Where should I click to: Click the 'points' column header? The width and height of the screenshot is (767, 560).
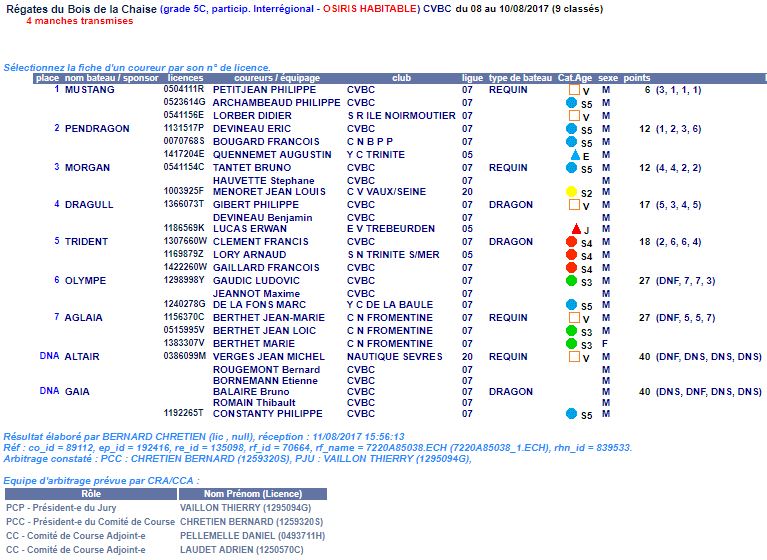tap(636, 78)
